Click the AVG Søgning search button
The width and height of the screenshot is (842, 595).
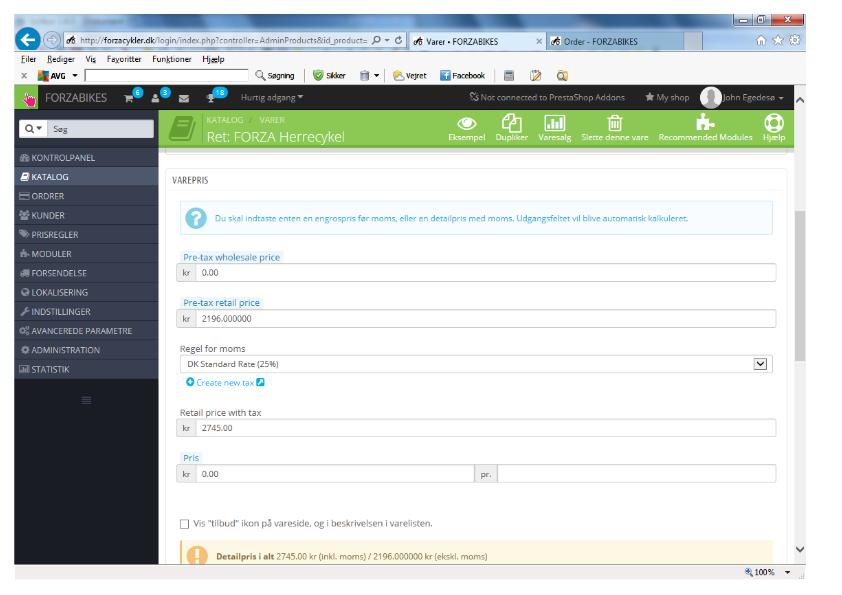coord(275,76)
